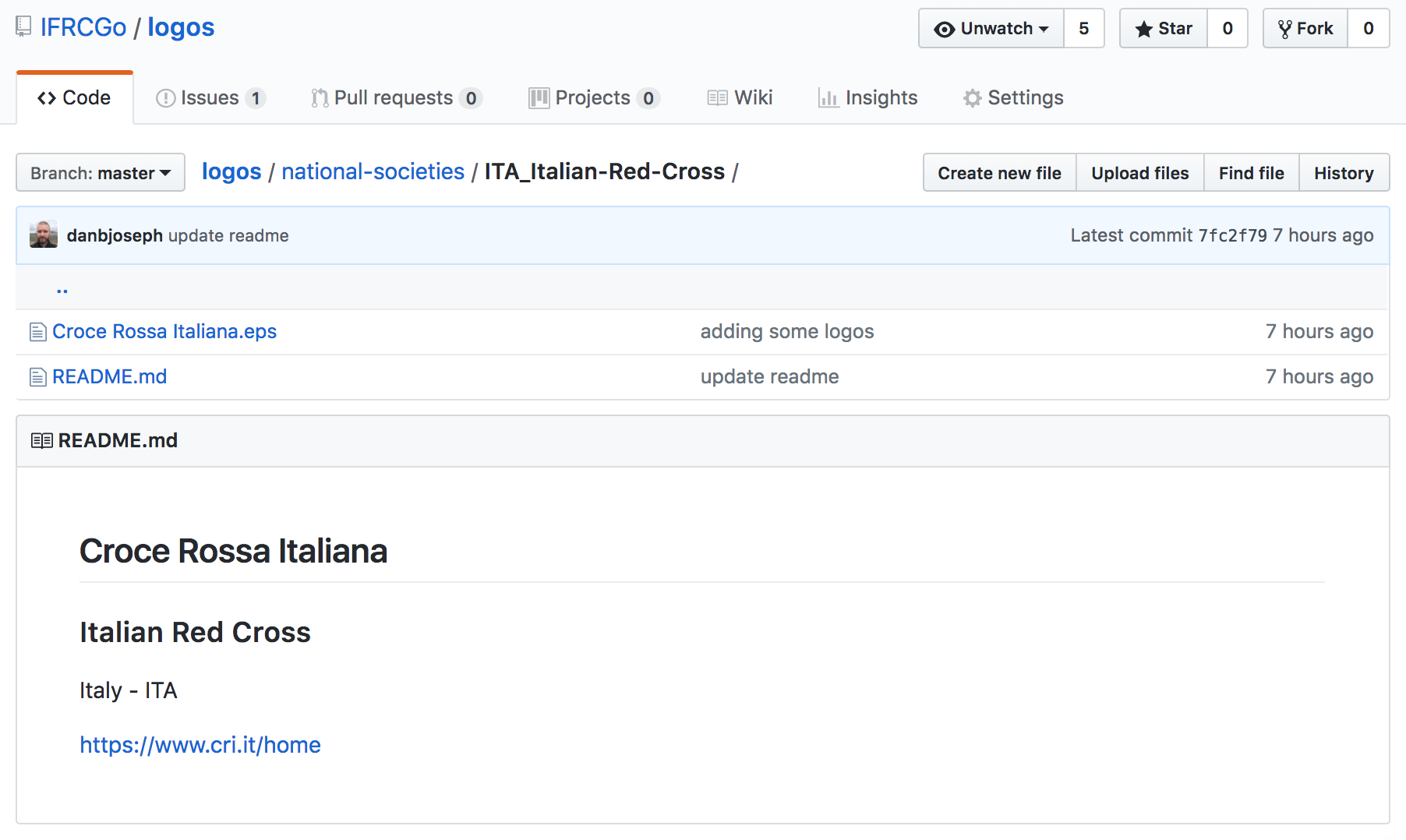Click the Pull requests branch icon

320,98
